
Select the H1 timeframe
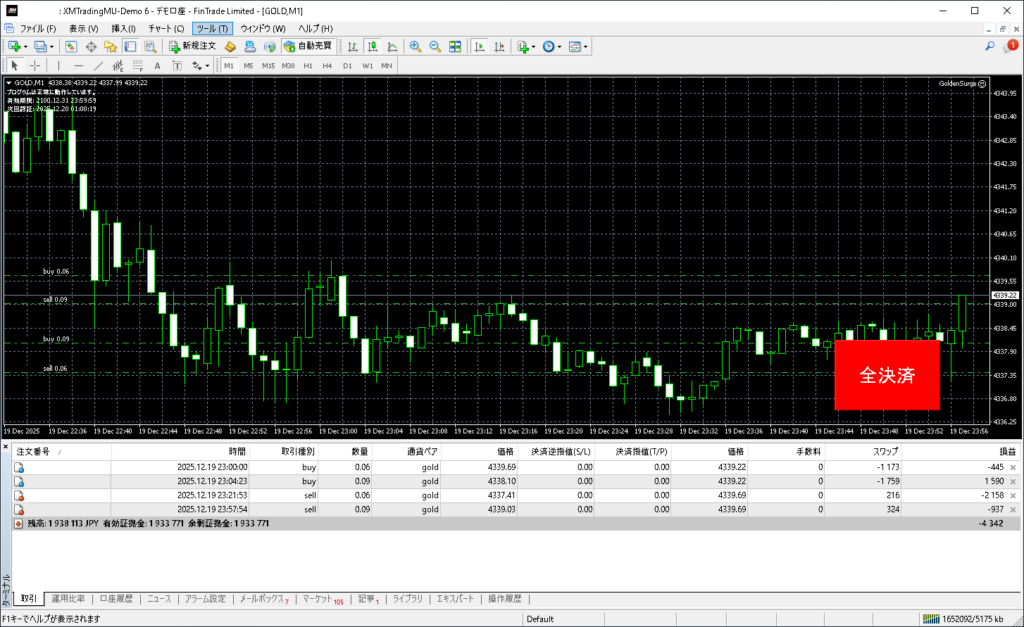tap(308, 65)
